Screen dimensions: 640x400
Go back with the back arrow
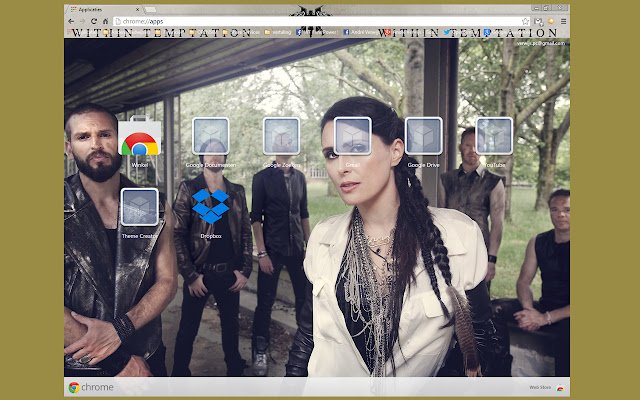point(71,21)
